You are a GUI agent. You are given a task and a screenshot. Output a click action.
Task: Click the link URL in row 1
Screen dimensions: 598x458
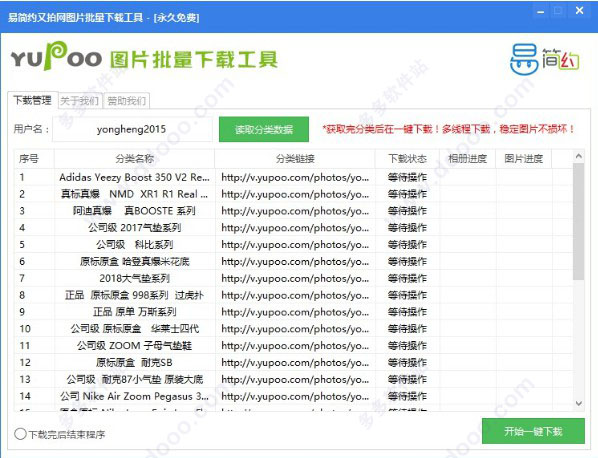[295, 177]
